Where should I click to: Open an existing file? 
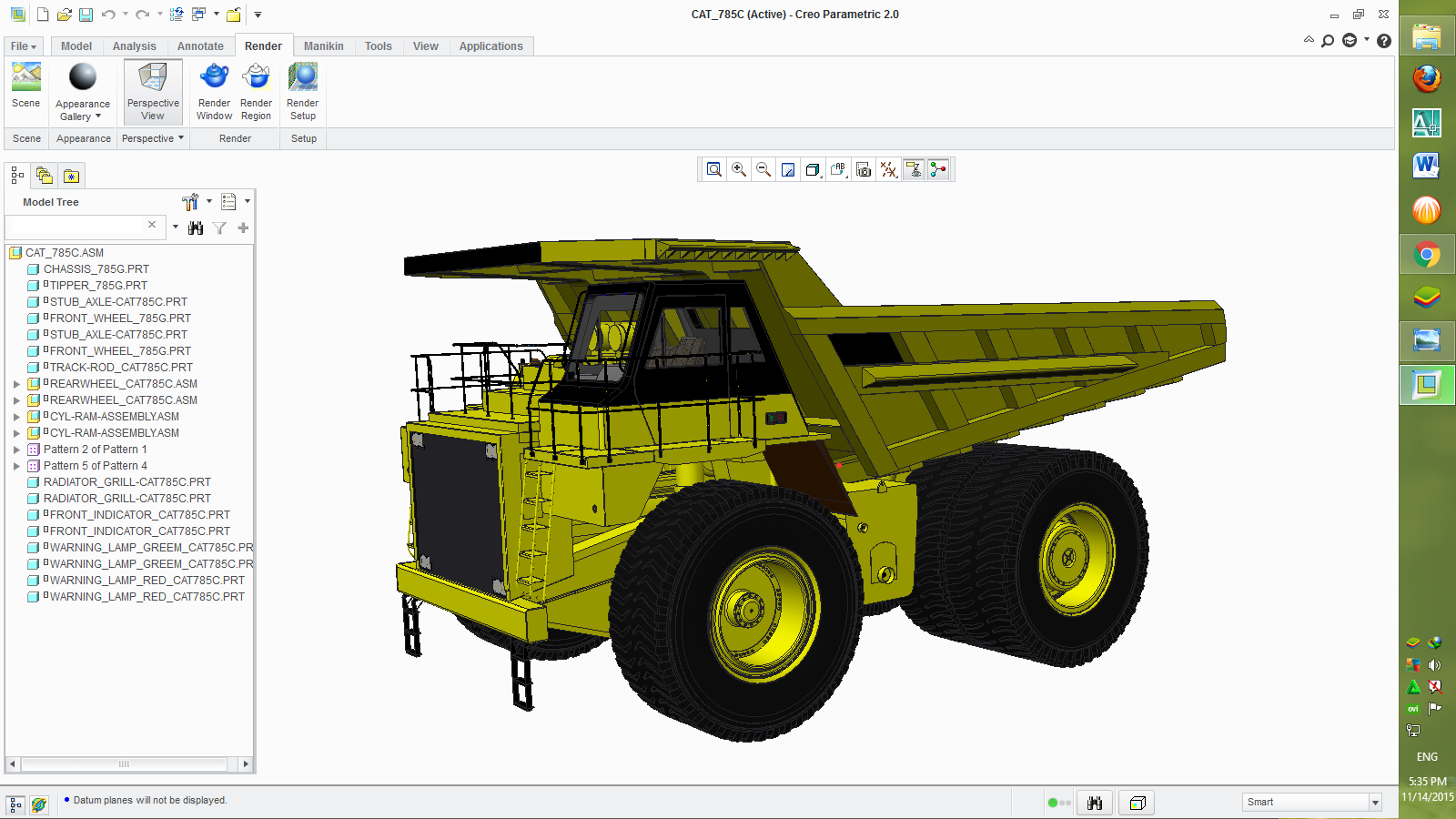tap(64, 15)
